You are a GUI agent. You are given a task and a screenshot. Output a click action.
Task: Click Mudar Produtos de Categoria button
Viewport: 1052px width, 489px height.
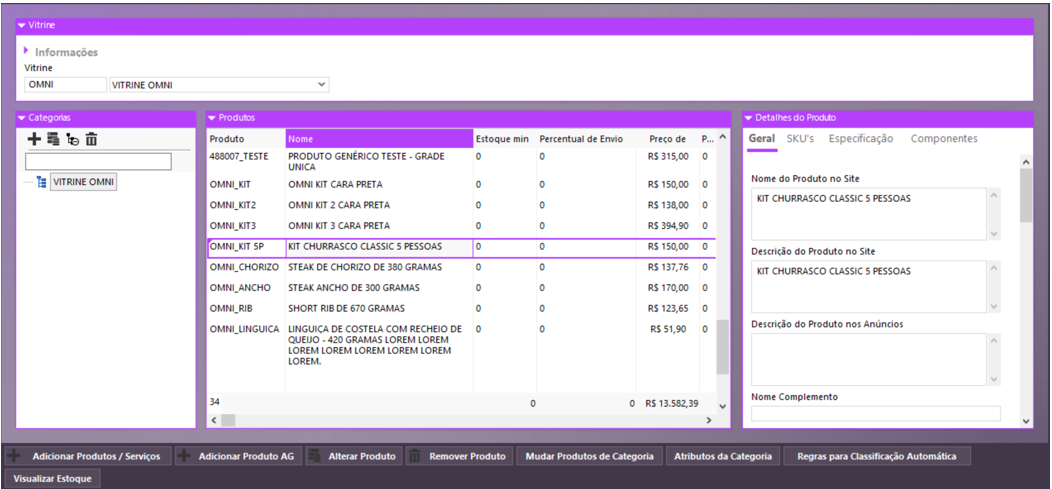tap(590, 456)
